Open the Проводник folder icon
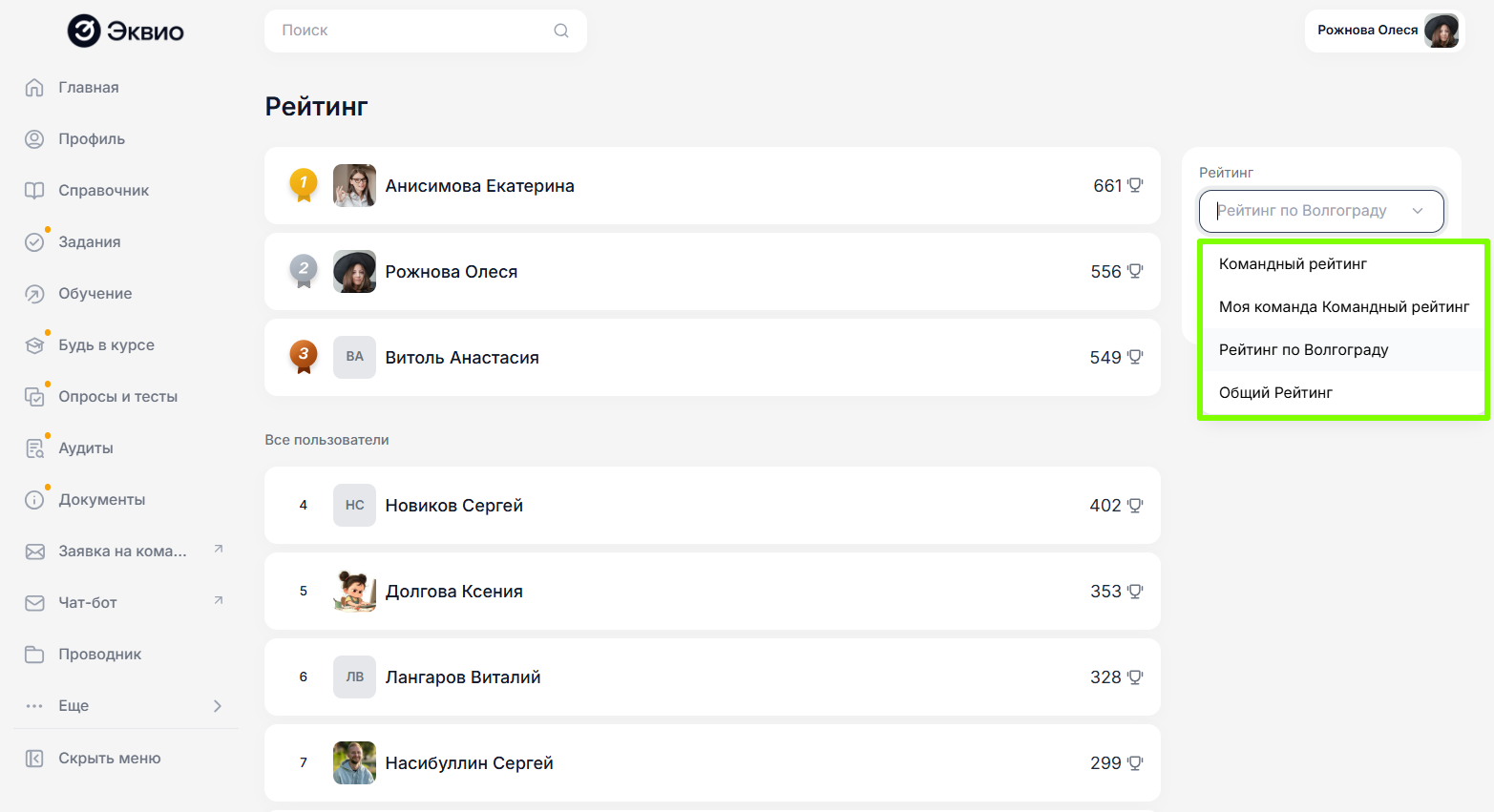The height and width of the screenshot is (812, 1494). click(34, 655)
